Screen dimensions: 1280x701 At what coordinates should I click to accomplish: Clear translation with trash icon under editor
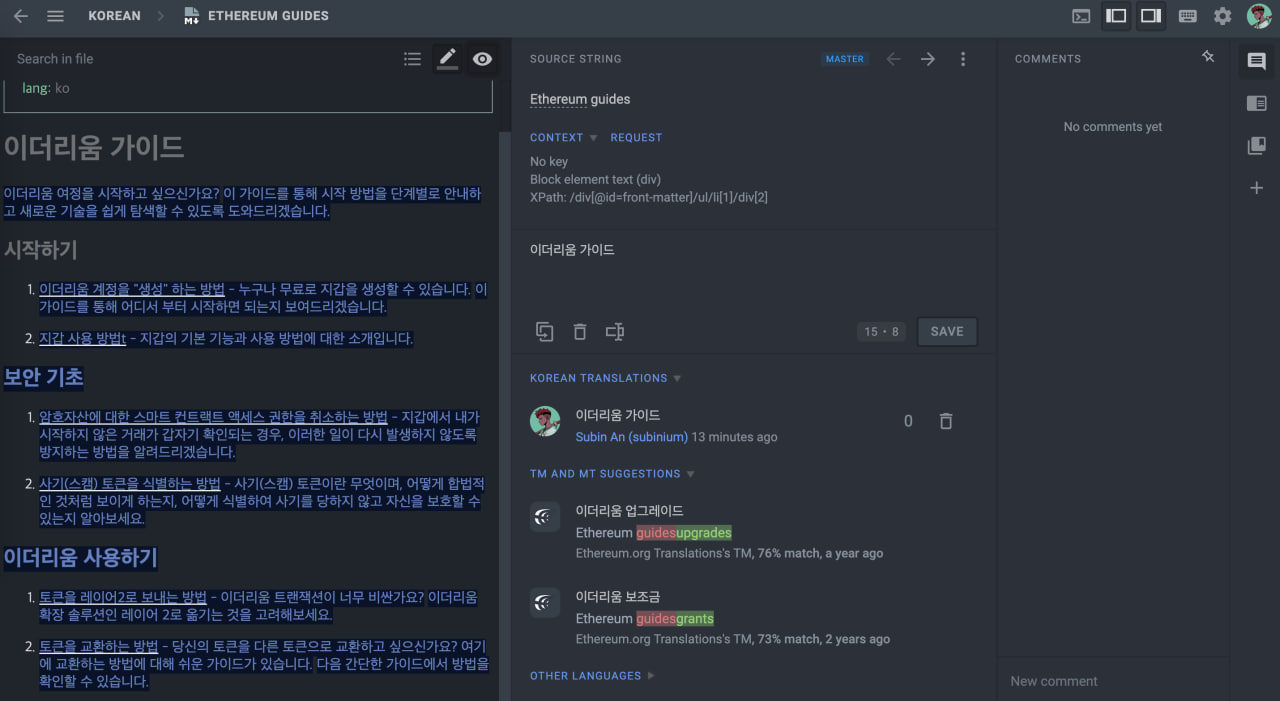580,332
